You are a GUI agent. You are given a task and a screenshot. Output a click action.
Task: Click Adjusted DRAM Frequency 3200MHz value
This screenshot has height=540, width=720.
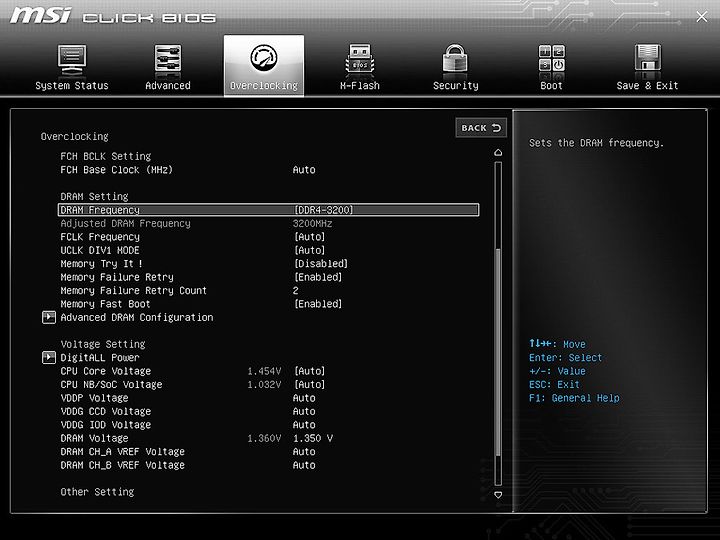click(x=312, y=224)
